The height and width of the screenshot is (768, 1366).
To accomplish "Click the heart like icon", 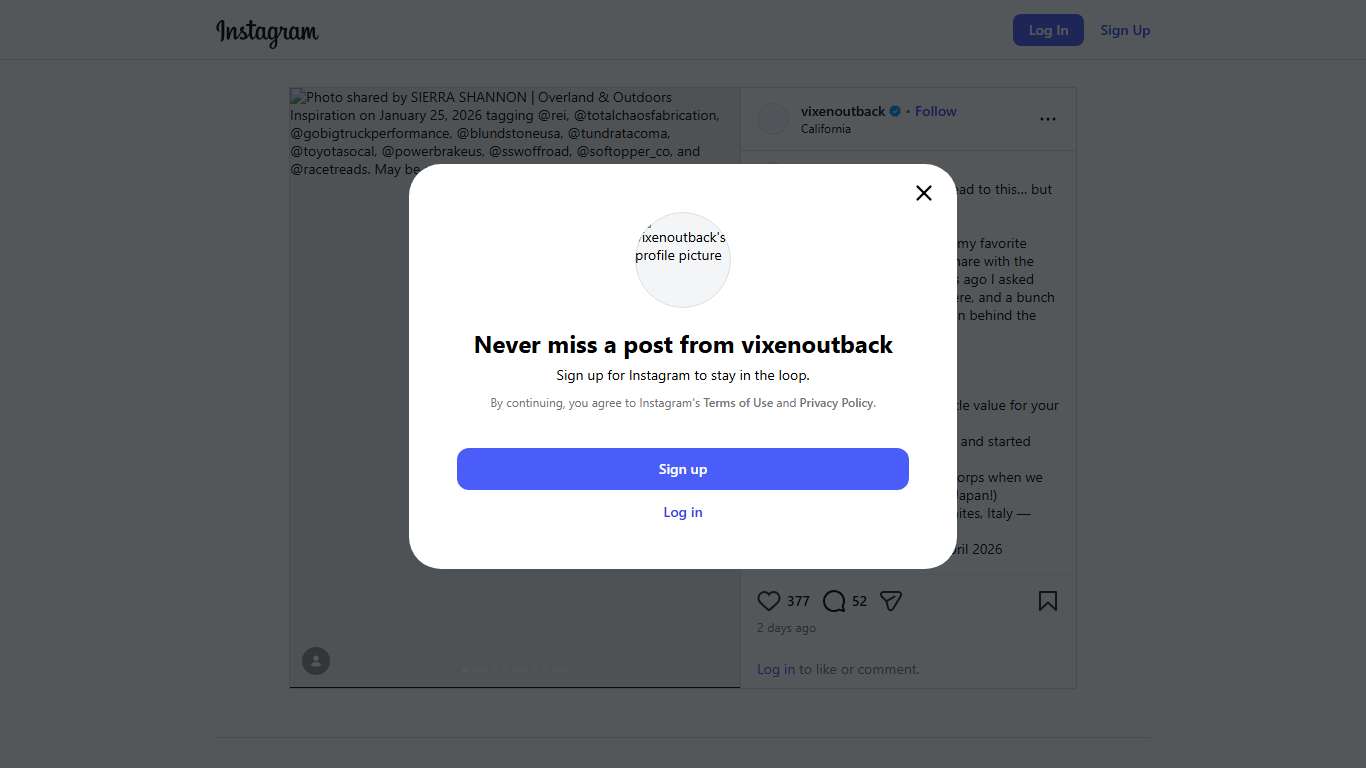I will click(x=768, y=601).
